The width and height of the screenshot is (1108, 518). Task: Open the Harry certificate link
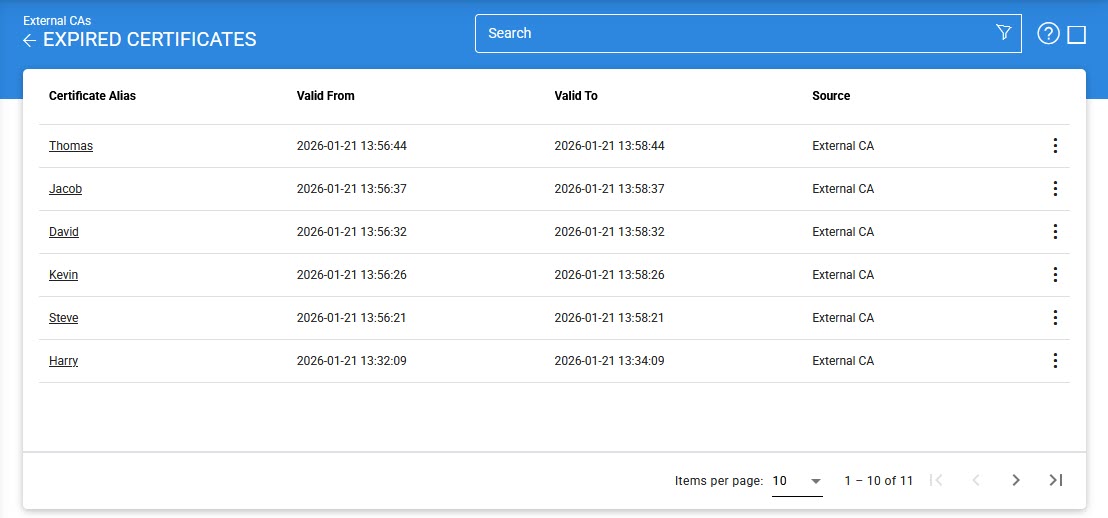[x=63, y=361]
